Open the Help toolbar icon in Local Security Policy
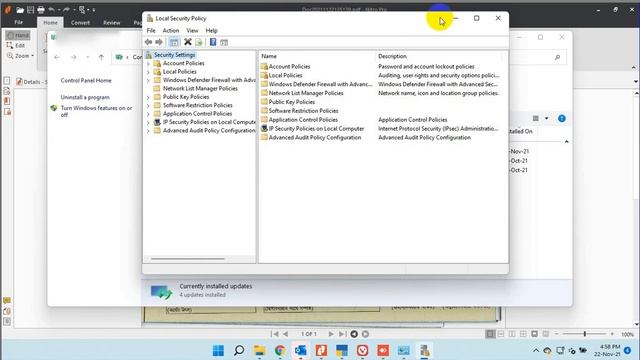This screenshot has width=640, height=360. point(213,42)
